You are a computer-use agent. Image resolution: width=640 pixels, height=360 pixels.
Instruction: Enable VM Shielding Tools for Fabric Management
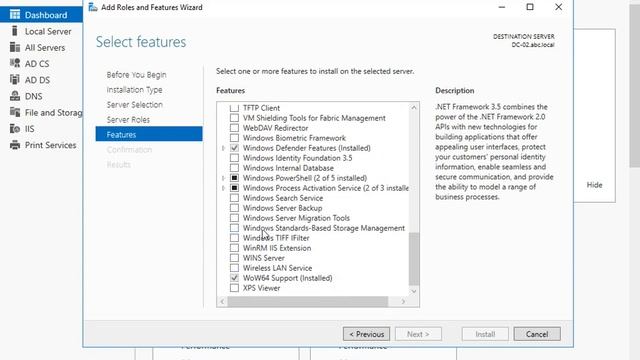point(234,118)
